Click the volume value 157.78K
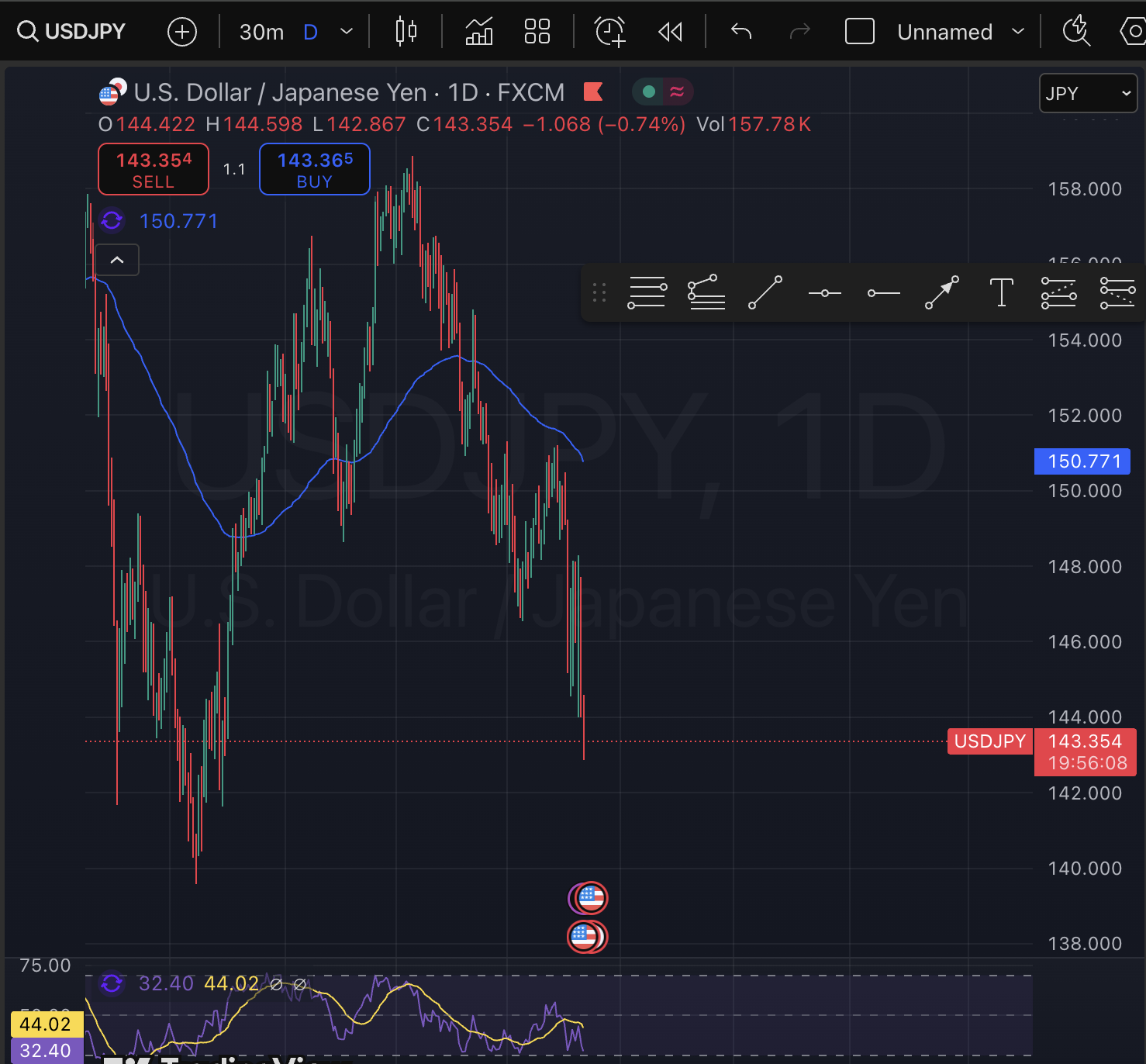Screen dimensions: 1146x1064 tap(769, 124)
